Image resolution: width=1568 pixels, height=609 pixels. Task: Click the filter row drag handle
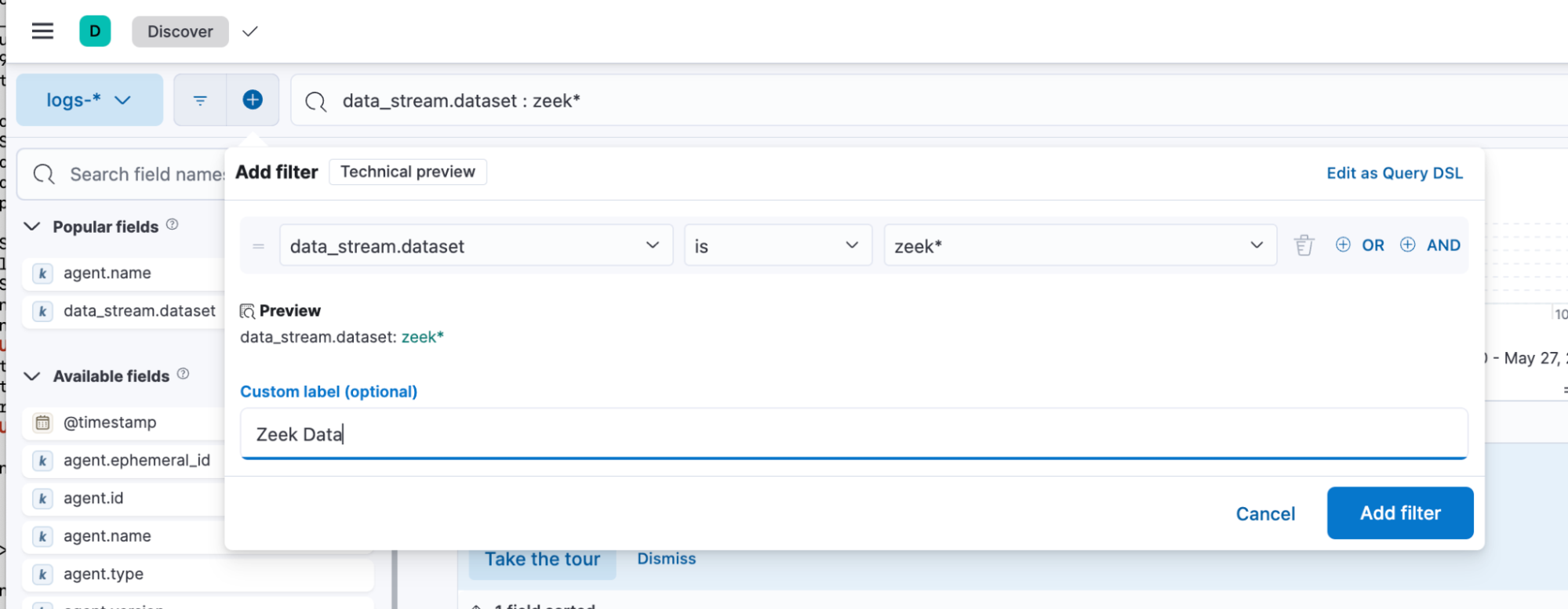point(258,246)
